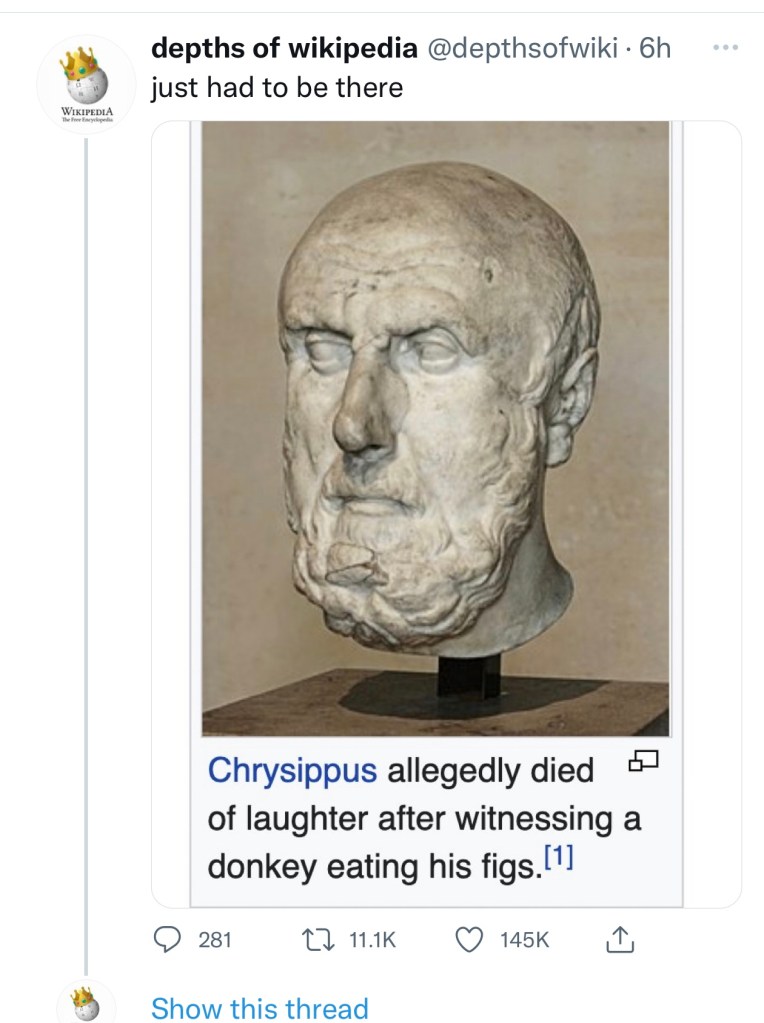Click the reply speech bubble icon
Viewport: 764px width, 1023px height.
167,939
